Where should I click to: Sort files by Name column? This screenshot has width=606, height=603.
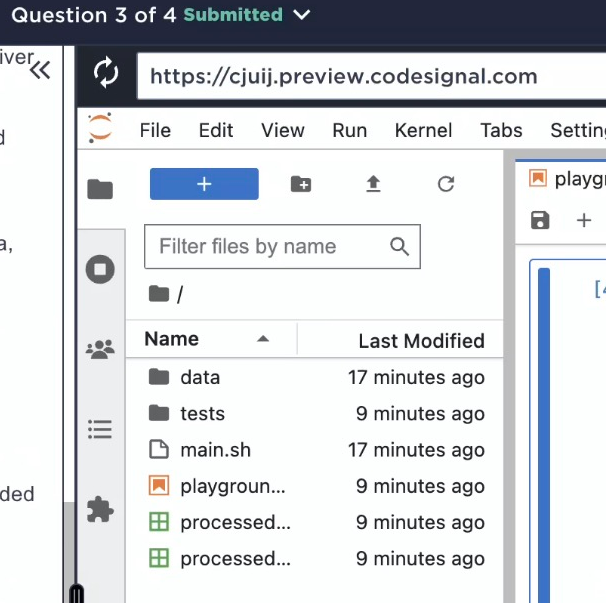[172, 339]
